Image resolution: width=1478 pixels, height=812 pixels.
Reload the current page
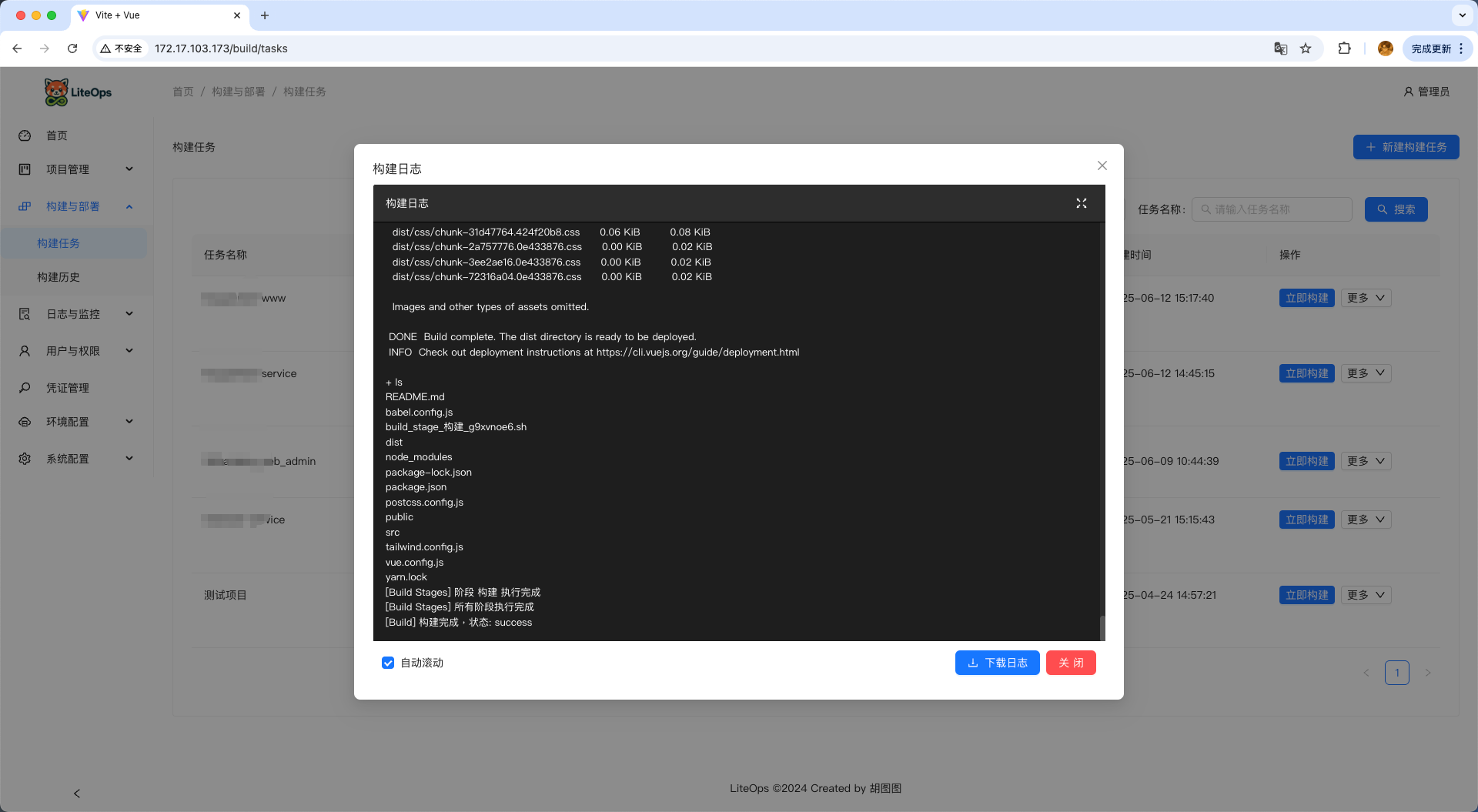click(x=72, y=48)
